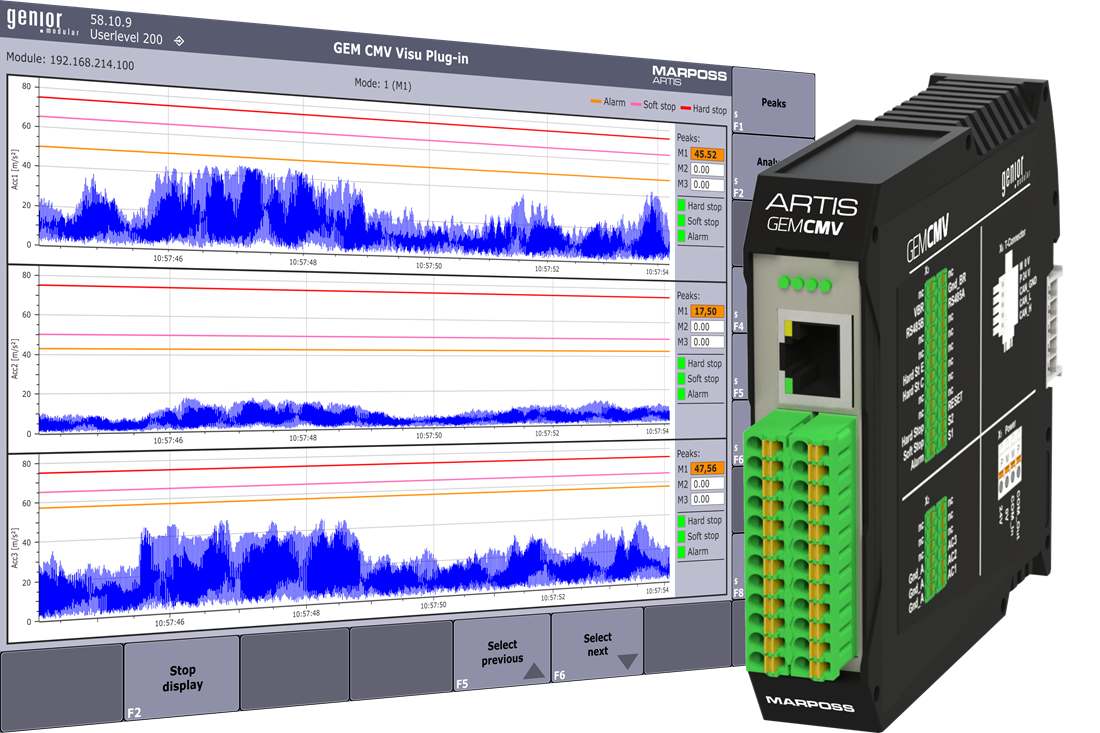The image size is (1100, 733).
Task: Click the down triangle on Select next
Action: [627, 661]
